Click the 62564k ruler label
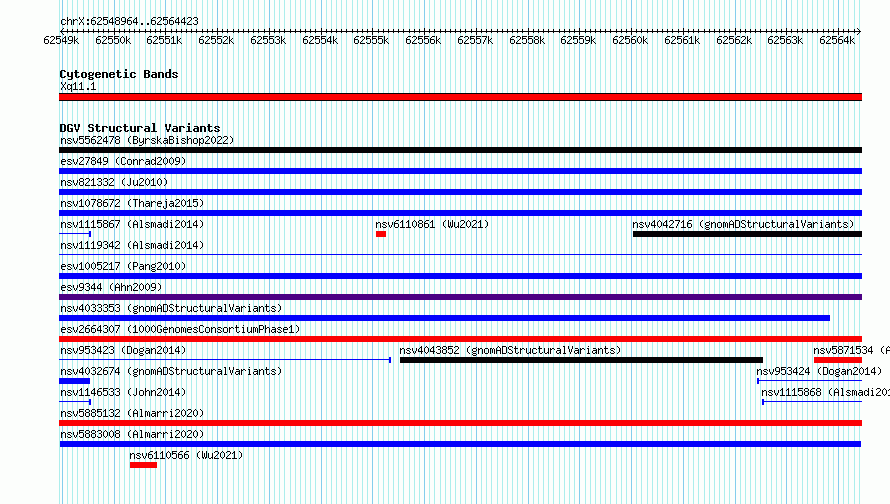The image size is (890, 504). point(837,40)
